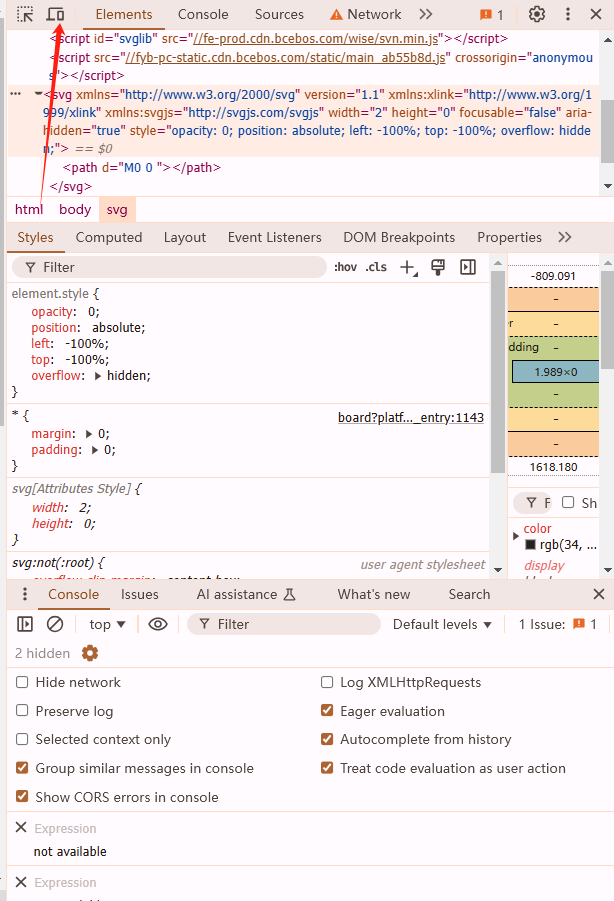Viewport: 614px width, 901px height.
Task: Toggle the Show all checkbox in computed pane
Action: 568,502
